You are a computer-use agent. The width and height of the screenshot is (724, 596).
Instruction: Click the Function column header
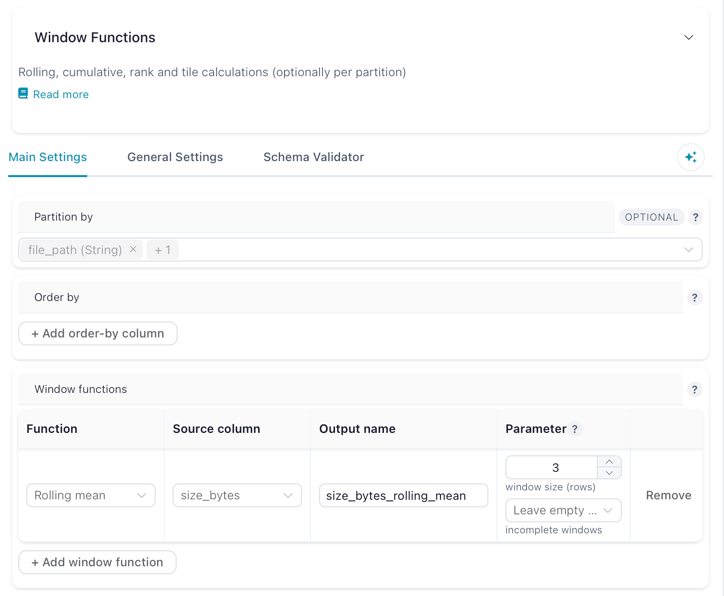coord(52,429)
